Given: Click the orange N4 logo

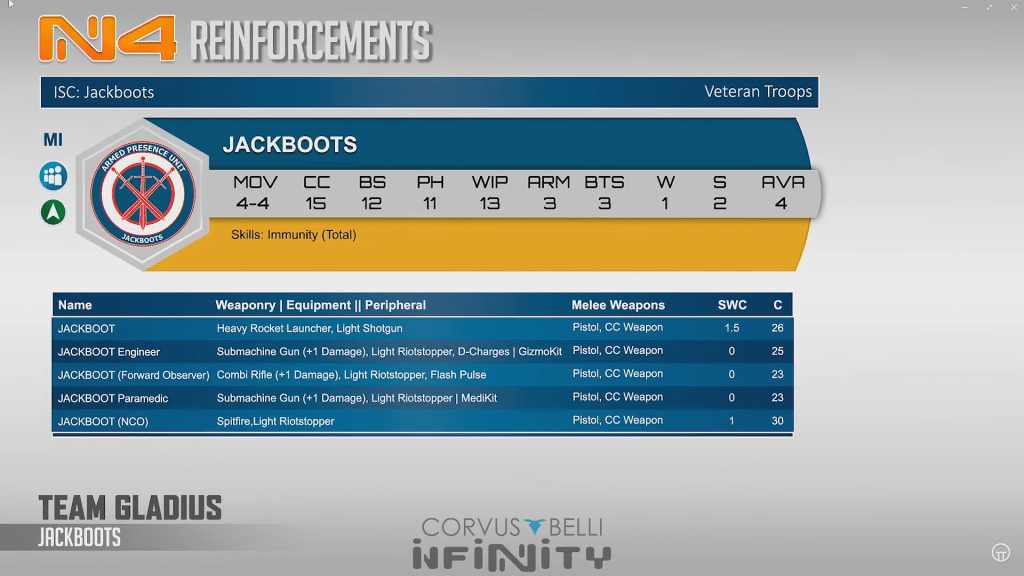Looking at the screenshot, I should [108, 39].
